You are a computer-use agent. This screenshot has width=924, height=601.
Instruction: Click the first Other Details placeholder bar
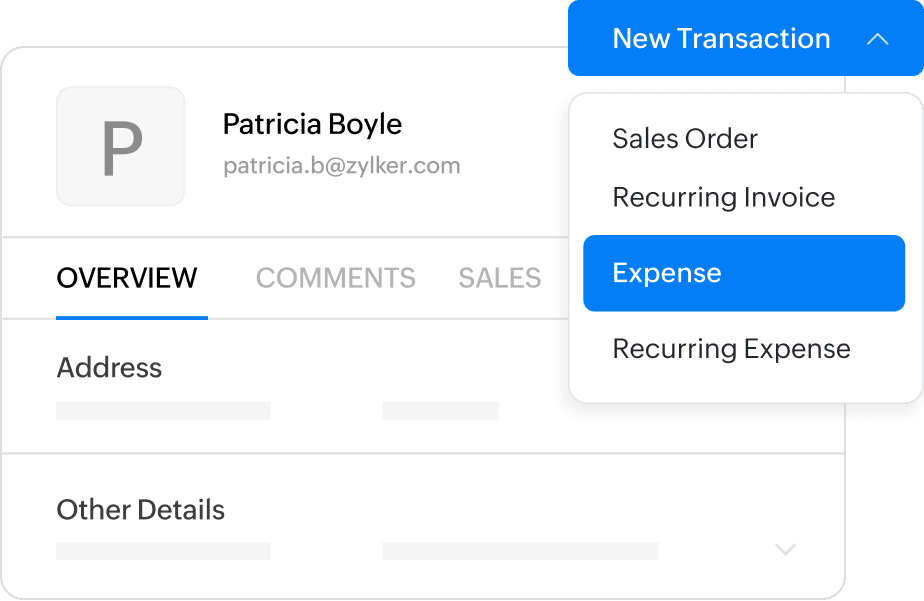(x=163, y=551)
